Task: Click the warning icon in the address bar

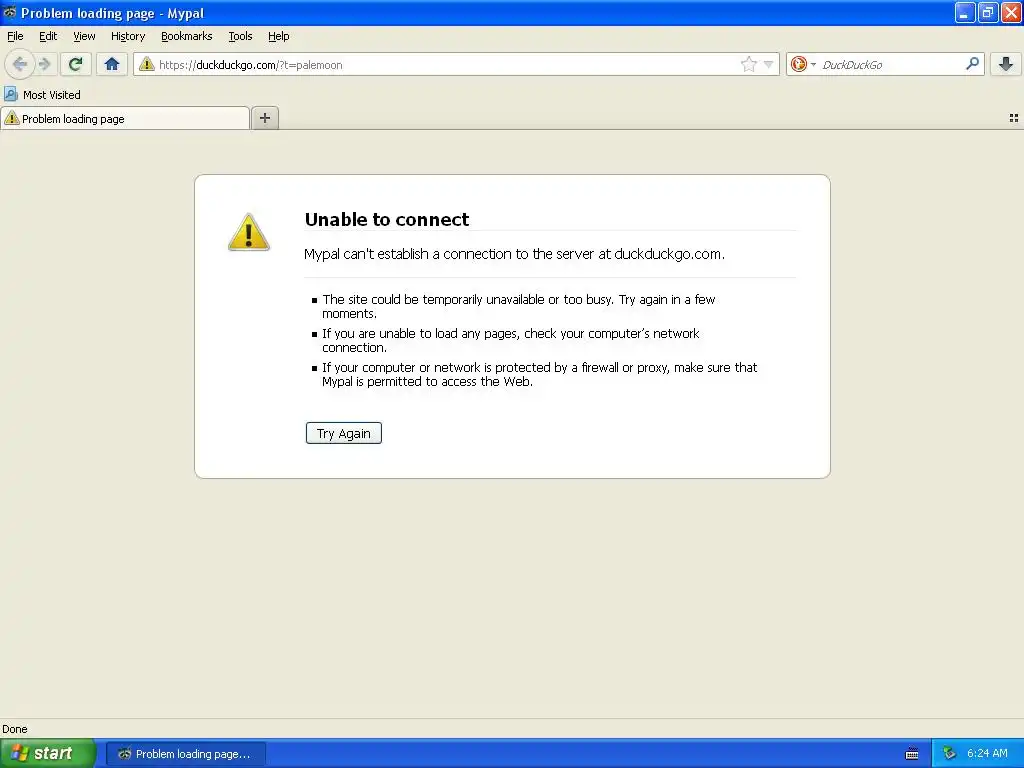Action: [x=146, y=64]
